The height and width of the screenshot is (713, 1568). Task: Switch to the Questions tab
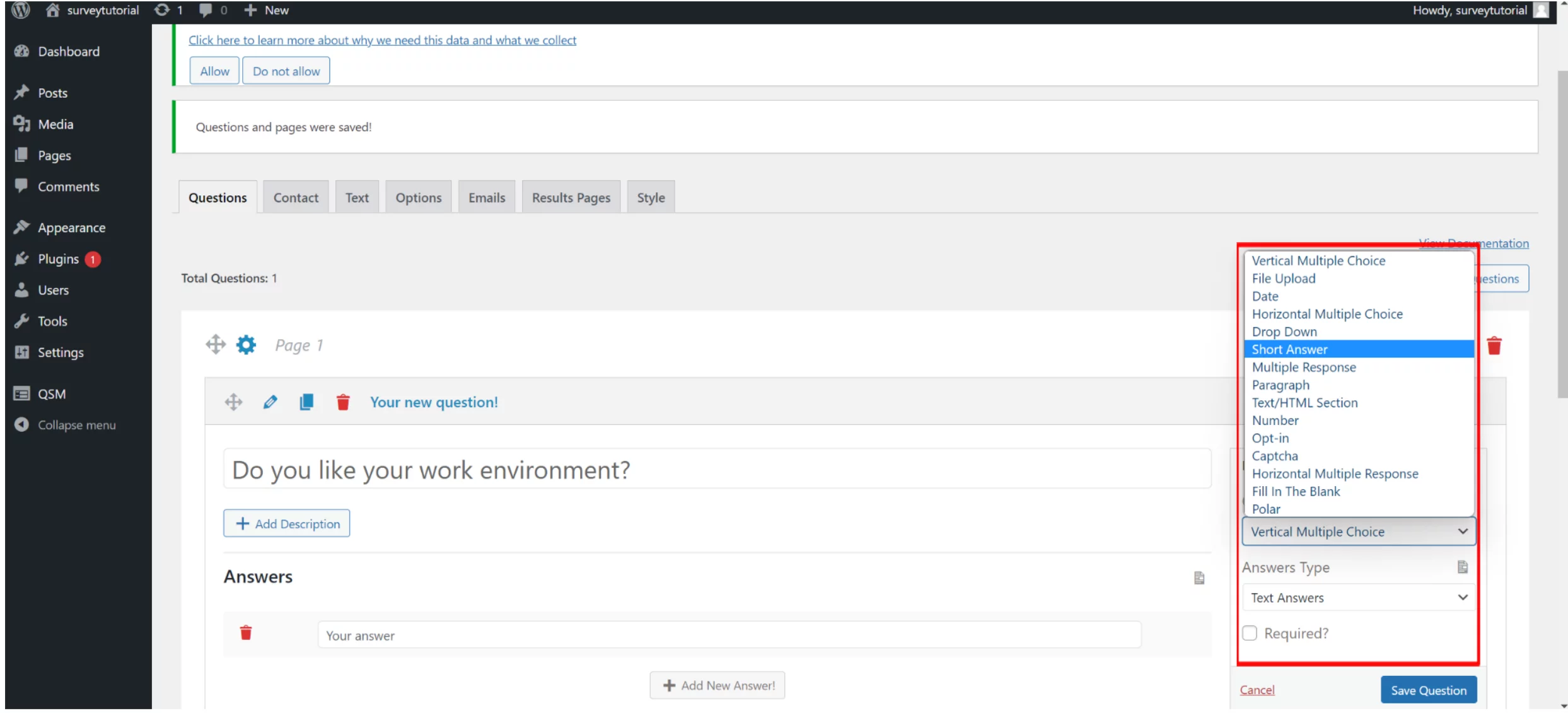pyautogui.click(x=218, y=197)
